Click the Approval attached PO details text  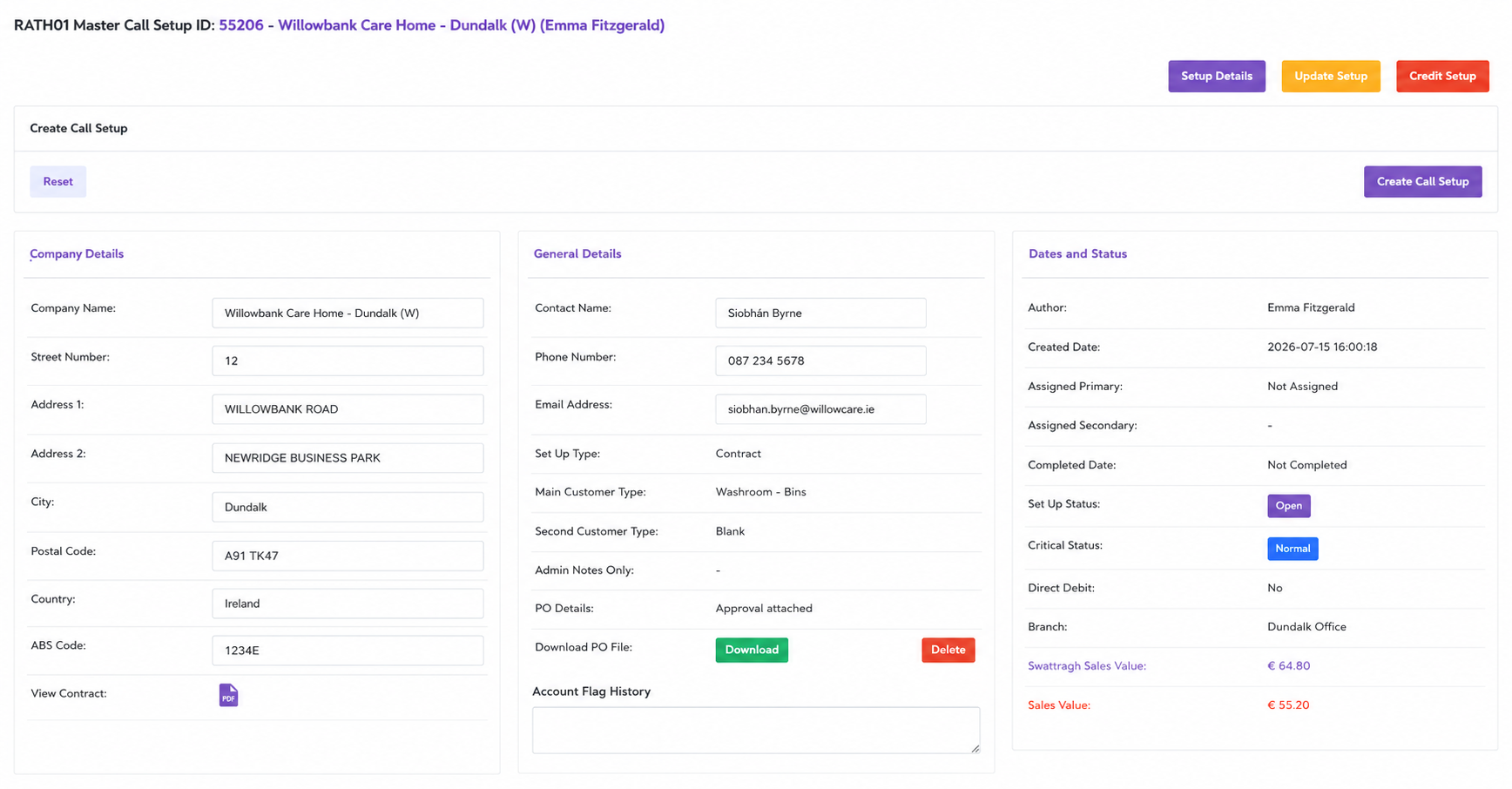764,609
